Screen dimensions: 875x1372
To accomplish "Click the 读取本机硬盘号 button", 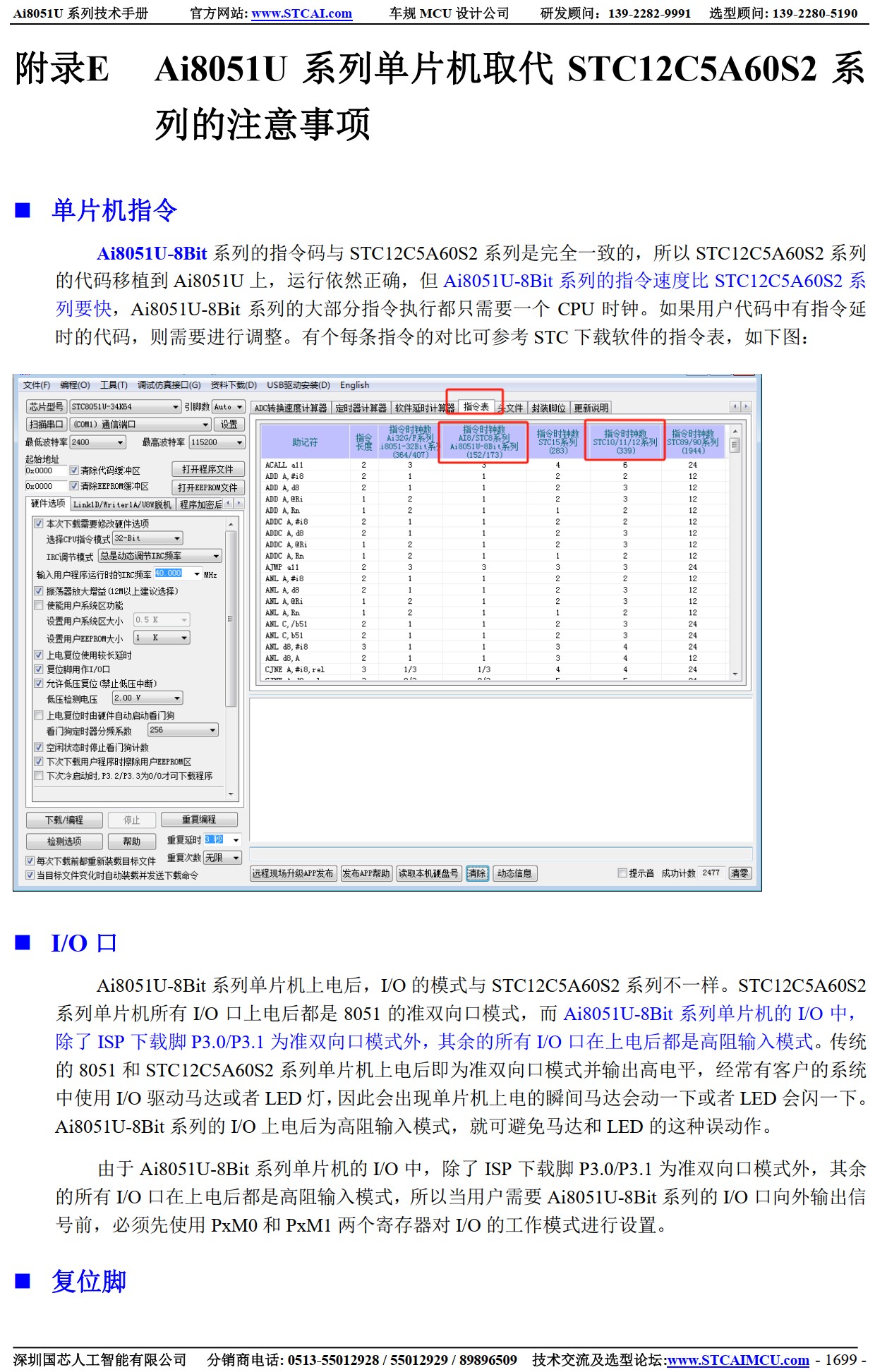I will point(428,873).
